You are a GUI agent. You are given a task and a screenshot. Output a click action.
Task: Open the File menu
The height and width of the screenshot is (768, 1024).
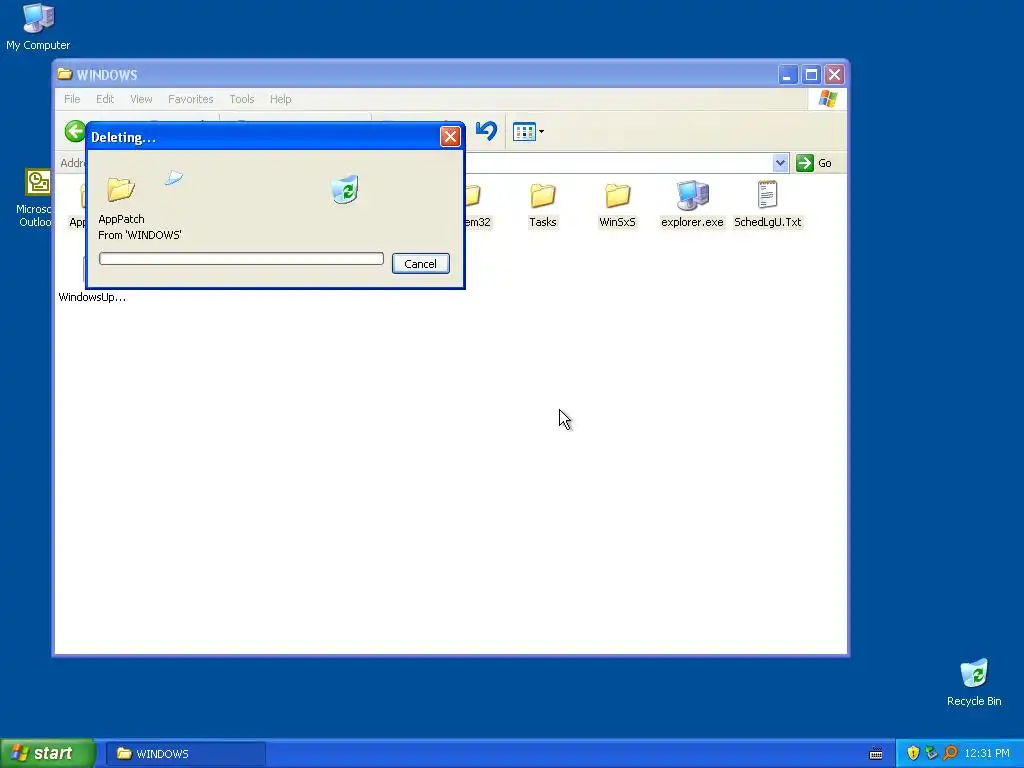pos(72,99)
